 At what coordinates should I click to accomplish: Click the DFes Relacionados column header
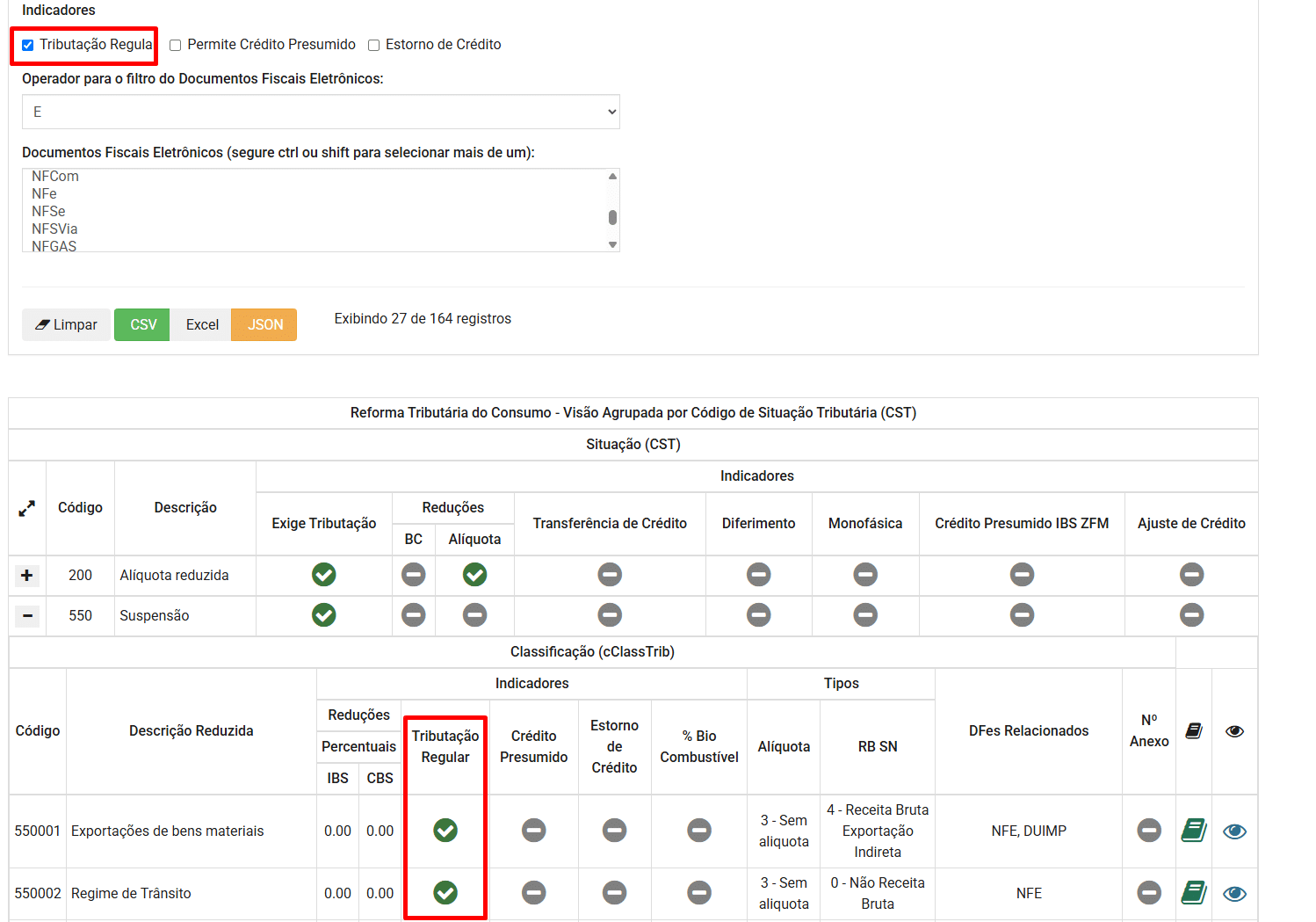coord(1029,731)
